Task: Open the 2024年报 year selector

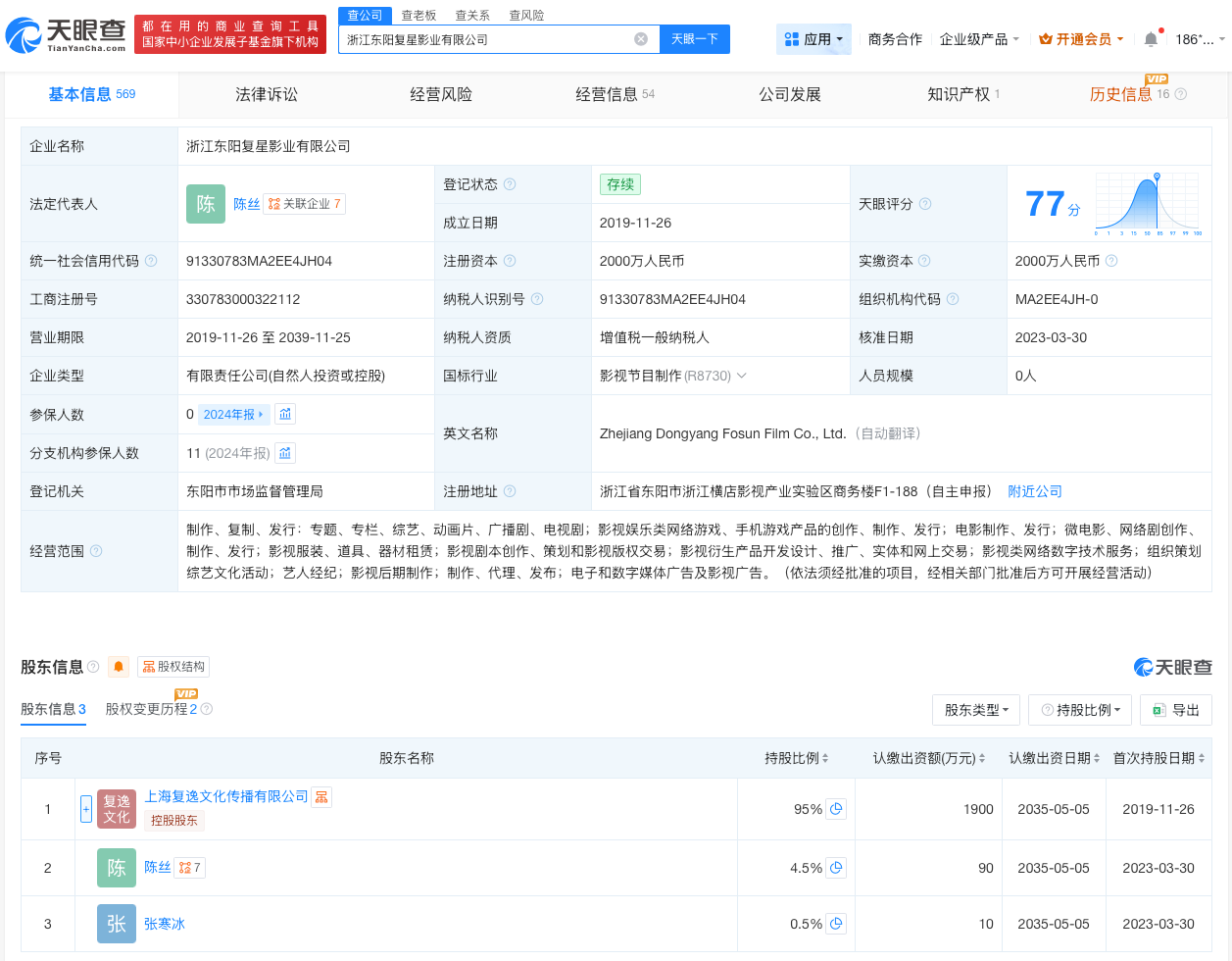Action: pyautogui.click(x=233, y=414)
